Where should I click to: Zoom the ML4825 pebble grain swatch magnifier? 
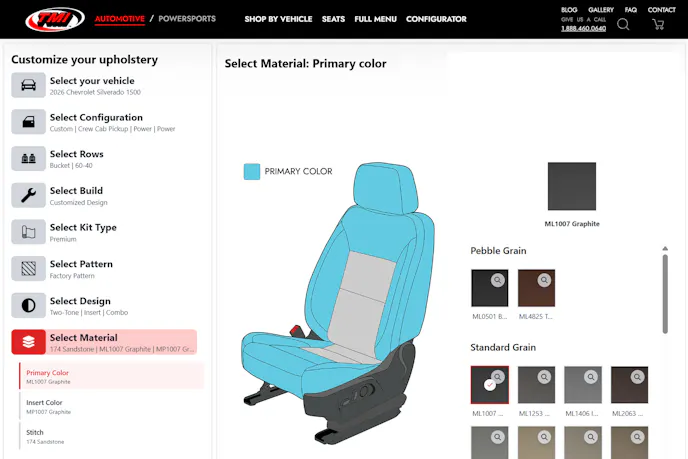click(x=544, y=280)
